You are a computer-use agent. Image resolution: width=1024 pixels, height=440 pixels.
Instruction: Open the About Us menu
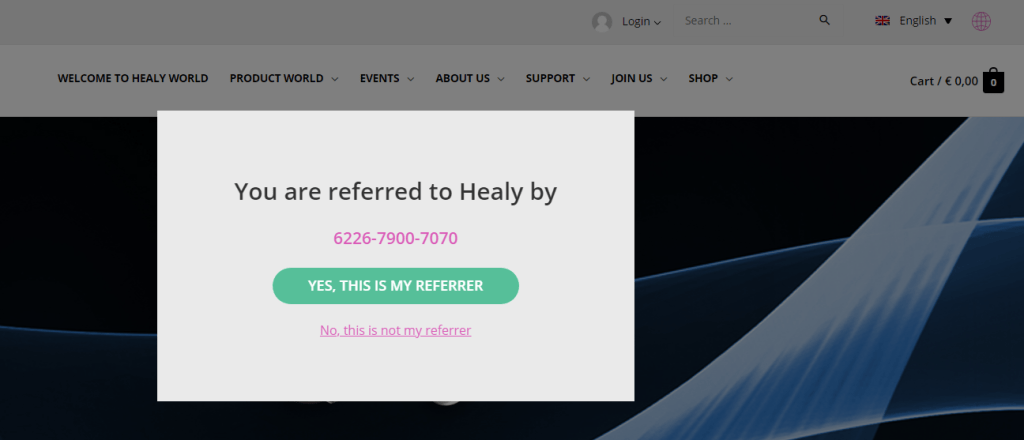click(x=463, y=79)
